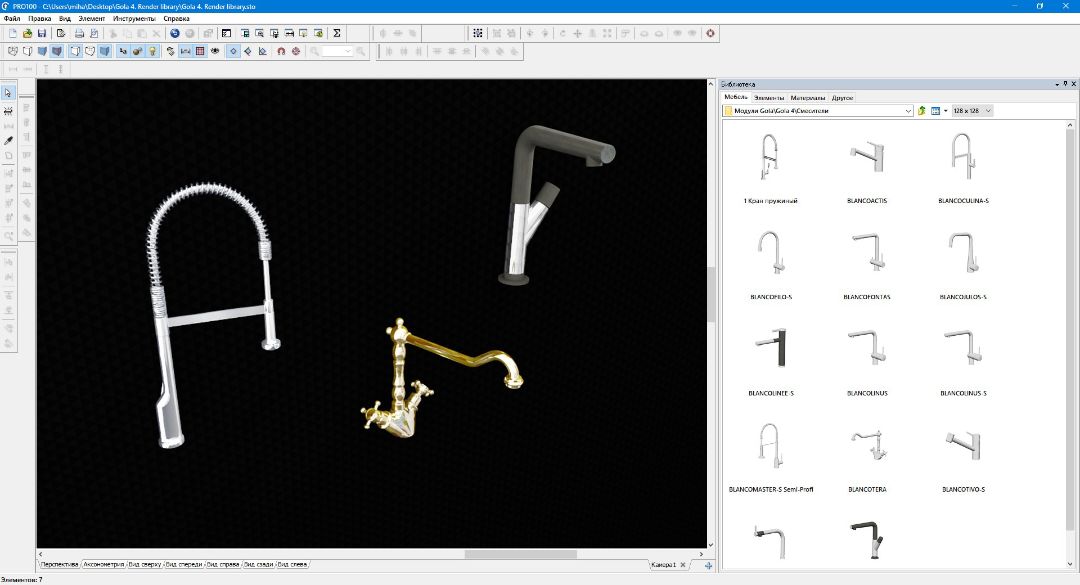
Task: Open the library view mode dropdown arrow
Action: point(945,111)
